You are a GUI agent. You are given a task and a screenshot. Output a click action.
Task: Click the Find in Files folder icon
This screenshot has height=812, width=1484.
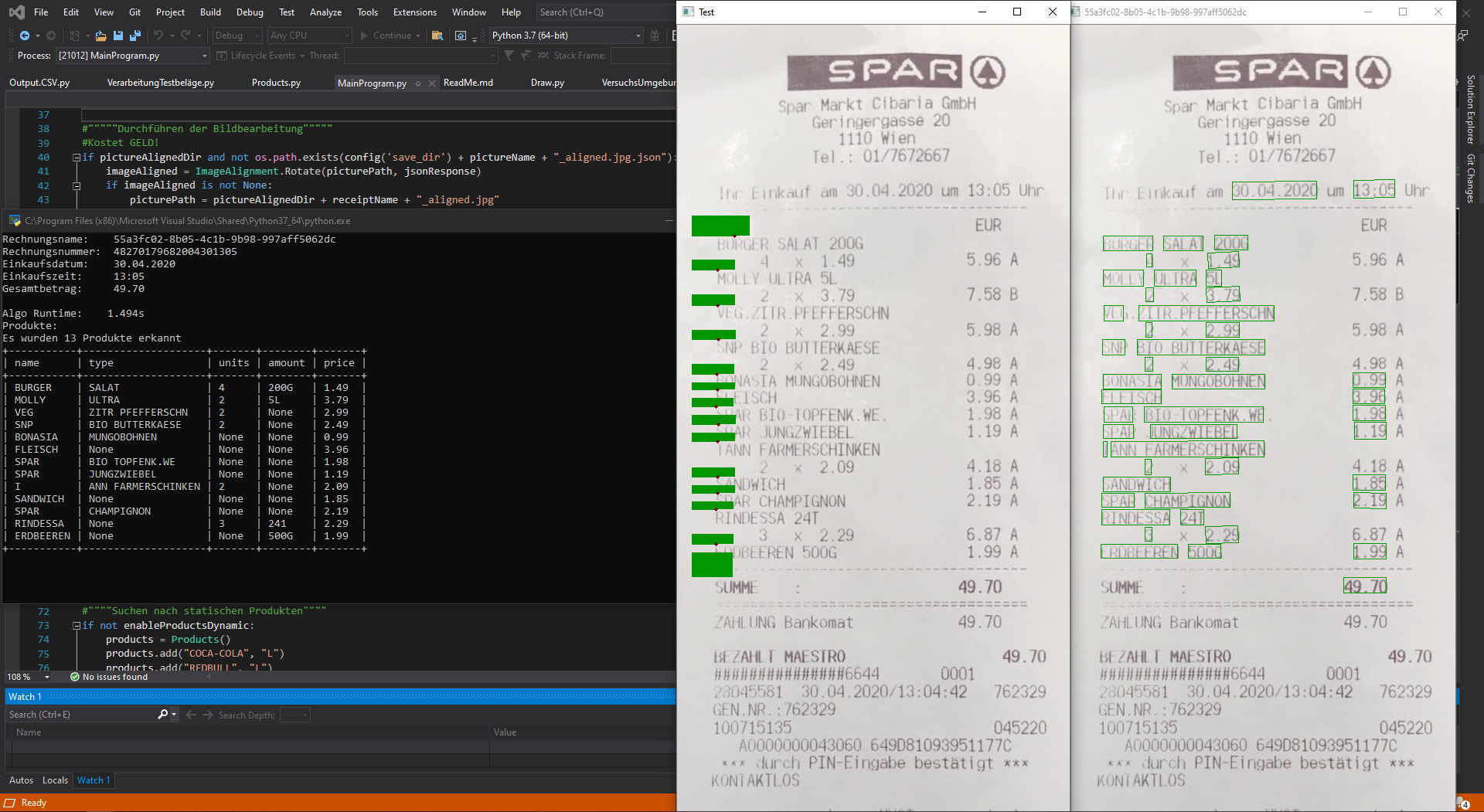tap(437, 36)
